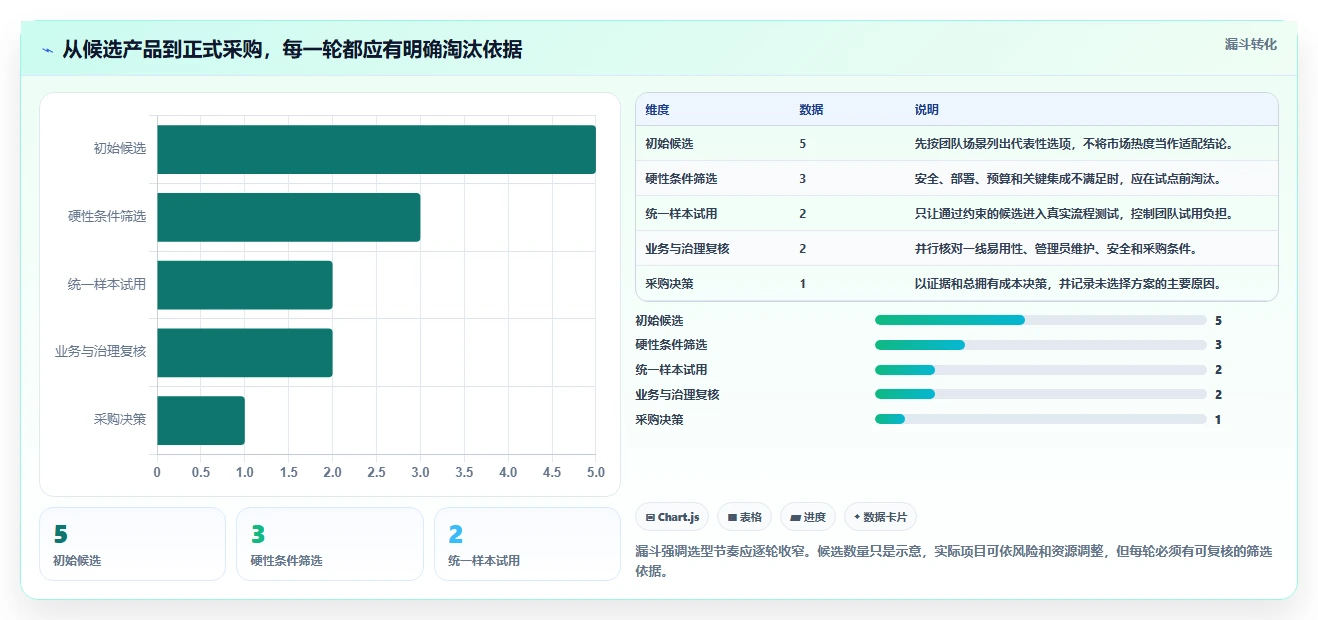Screen dimensions: 1318x620
Task: Click 统一样本试用 cell in the table
Action: click(681, 214)
